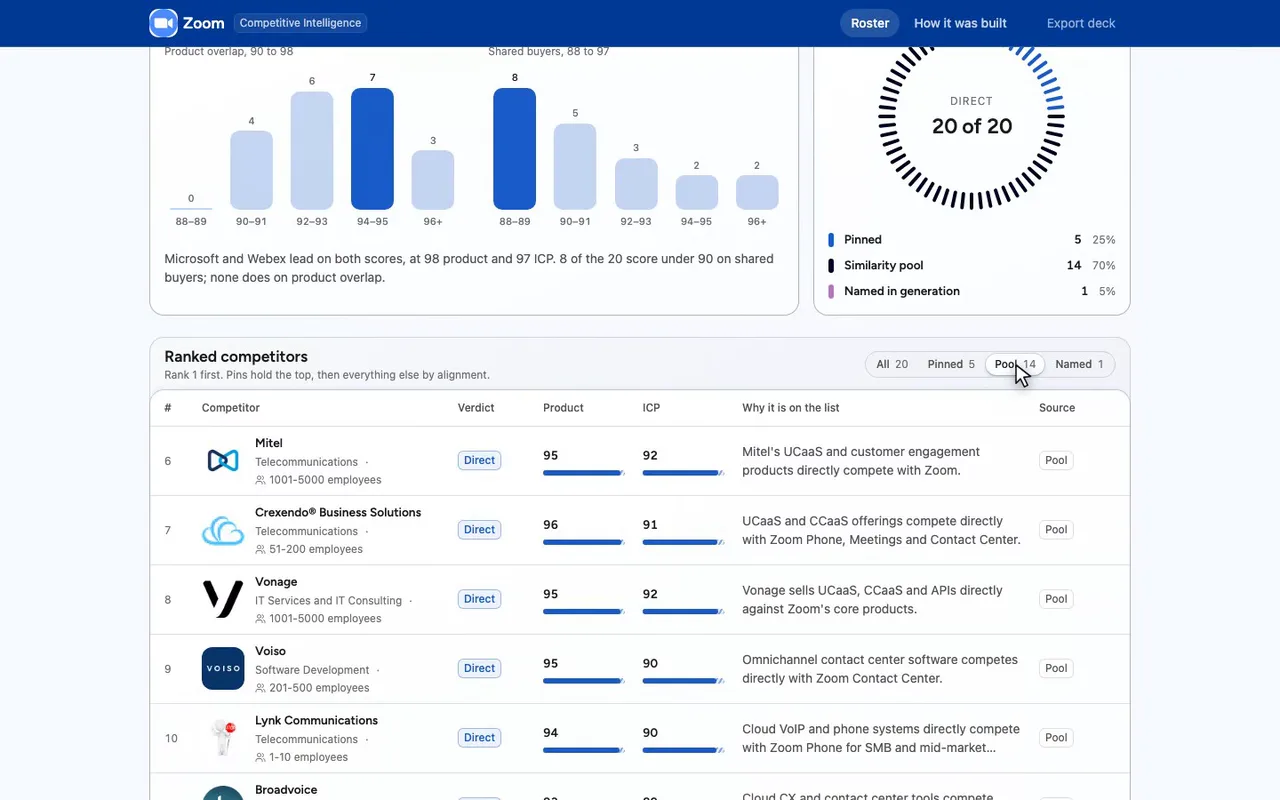Viewport: 1280px width, 800px height.
Task: Open the Mitel company logo
Action: (223, 460)
